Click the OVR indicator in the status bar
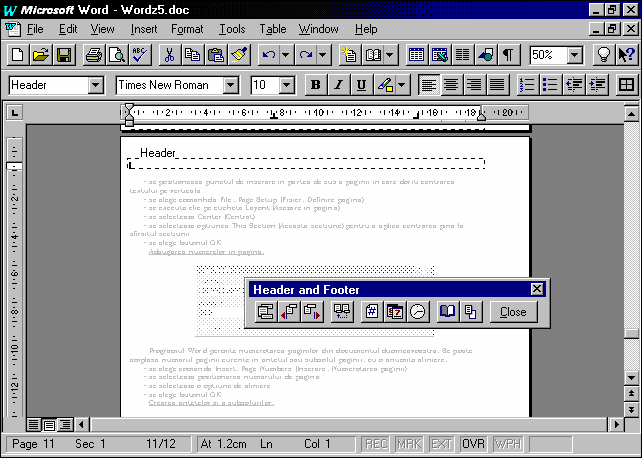The image size is (642, 458). pos(473,444)
